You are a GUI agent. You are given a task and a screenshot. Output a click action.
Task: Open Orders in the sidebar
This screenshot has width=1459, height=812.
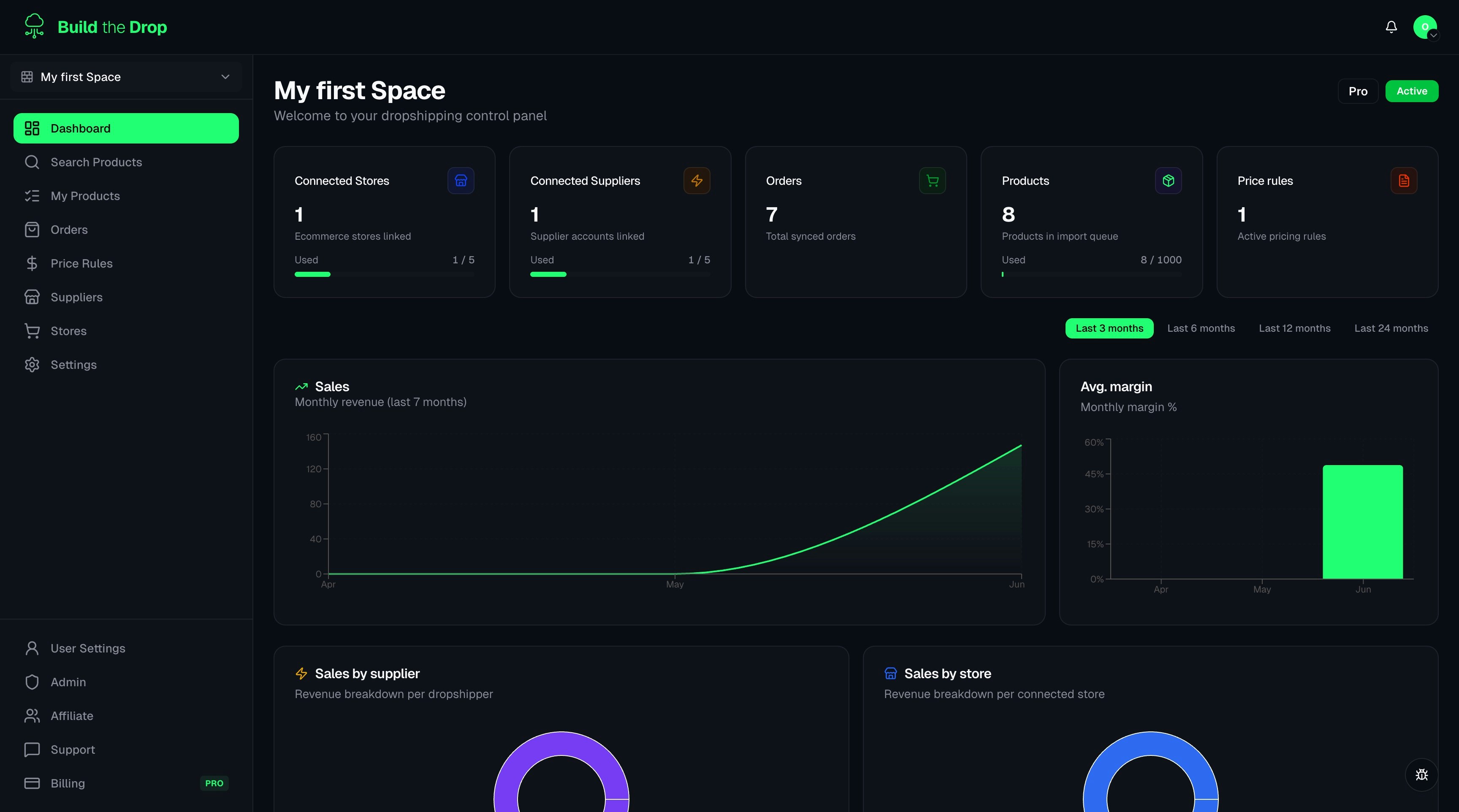(126, 229)
